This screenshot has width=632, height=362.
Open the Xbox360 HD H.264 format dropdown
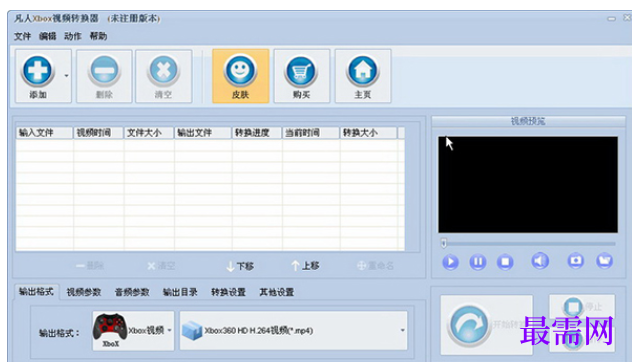(293, 331)
